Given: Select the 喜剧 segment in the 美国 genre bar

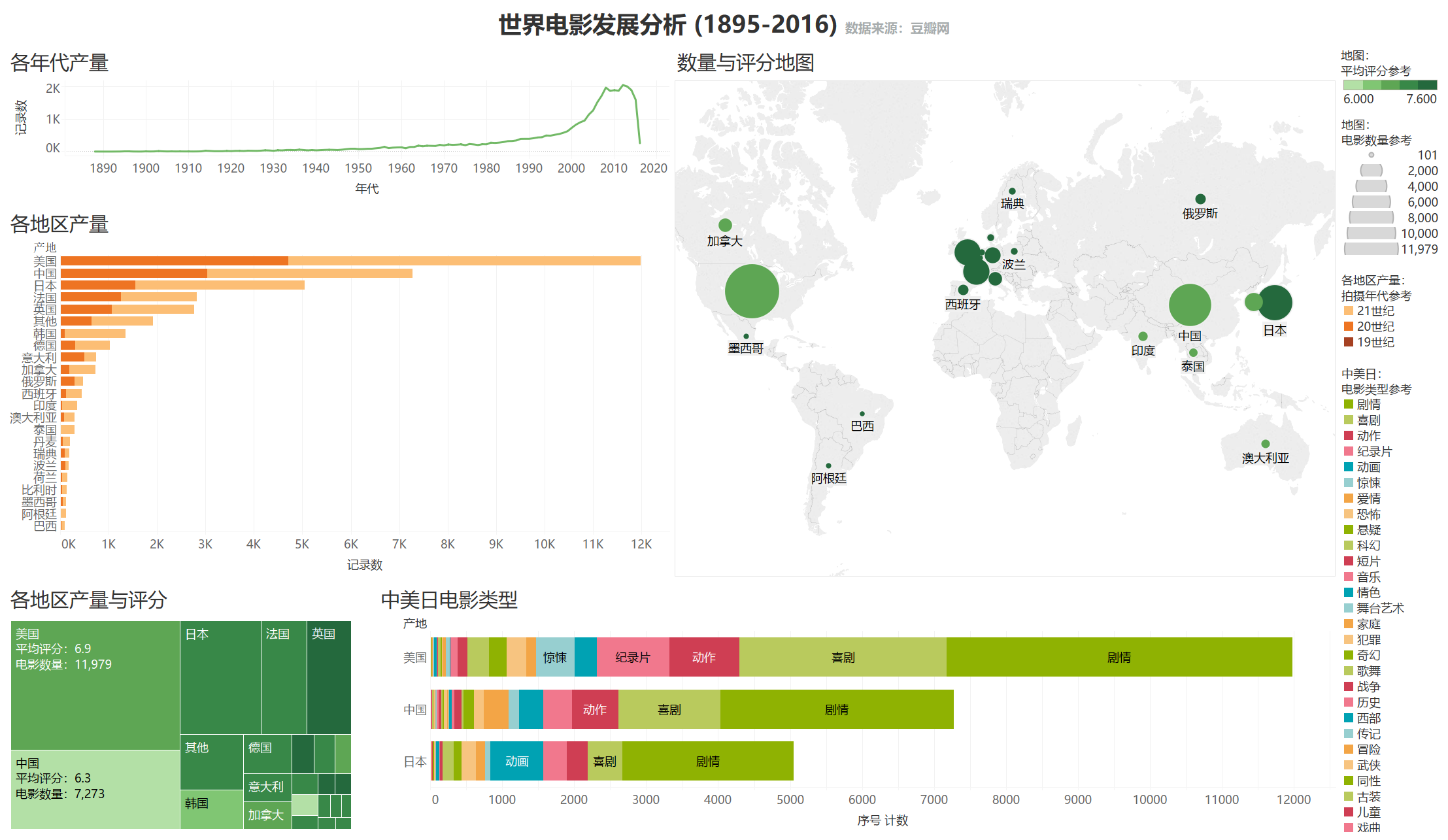Looking at the screenshot, I should pyautogui.click(x=843, y=657).
